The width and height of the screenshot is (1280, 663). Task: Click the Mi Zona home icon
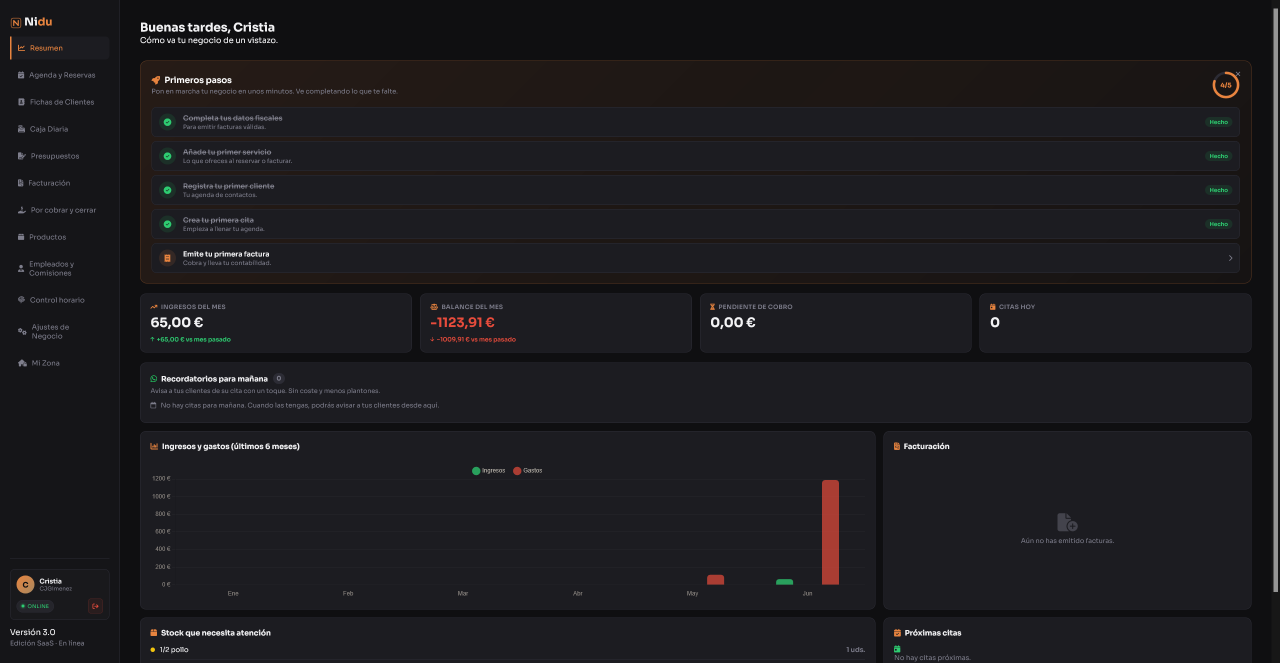coord(21,363)
